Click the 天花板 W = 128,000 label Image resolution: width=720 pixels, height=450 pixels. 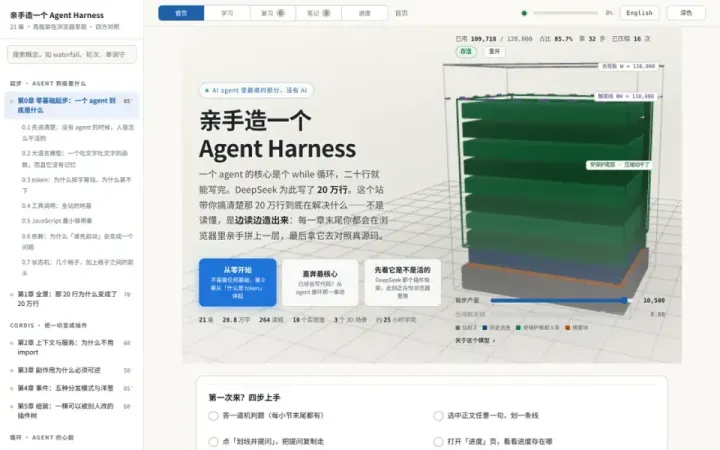pyautogui.click(x=628, y=66)
